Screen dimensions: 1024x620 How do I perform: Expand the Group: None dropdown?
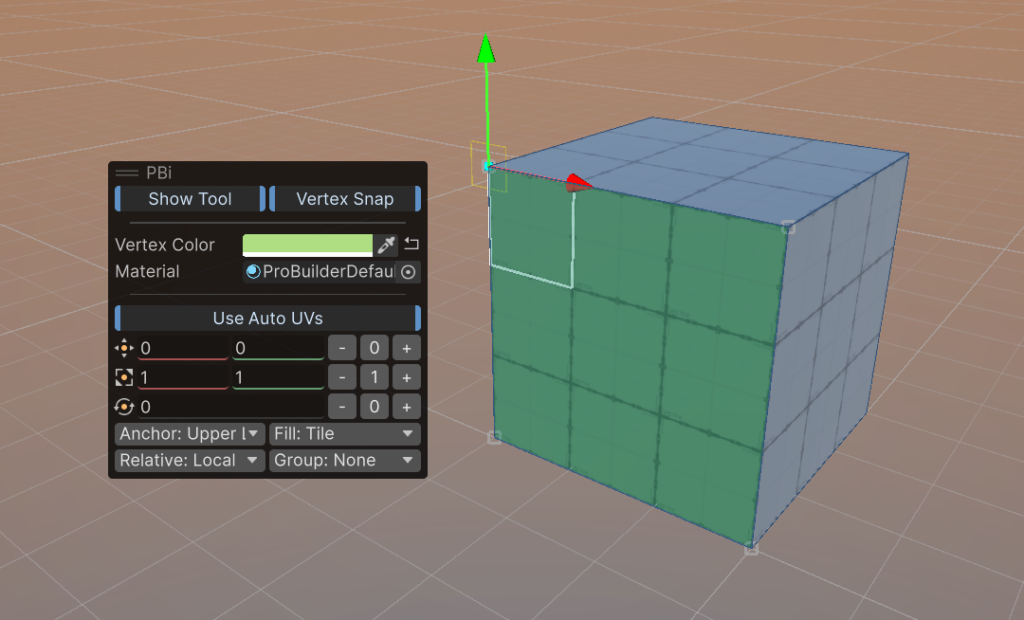tap(344, 461)
